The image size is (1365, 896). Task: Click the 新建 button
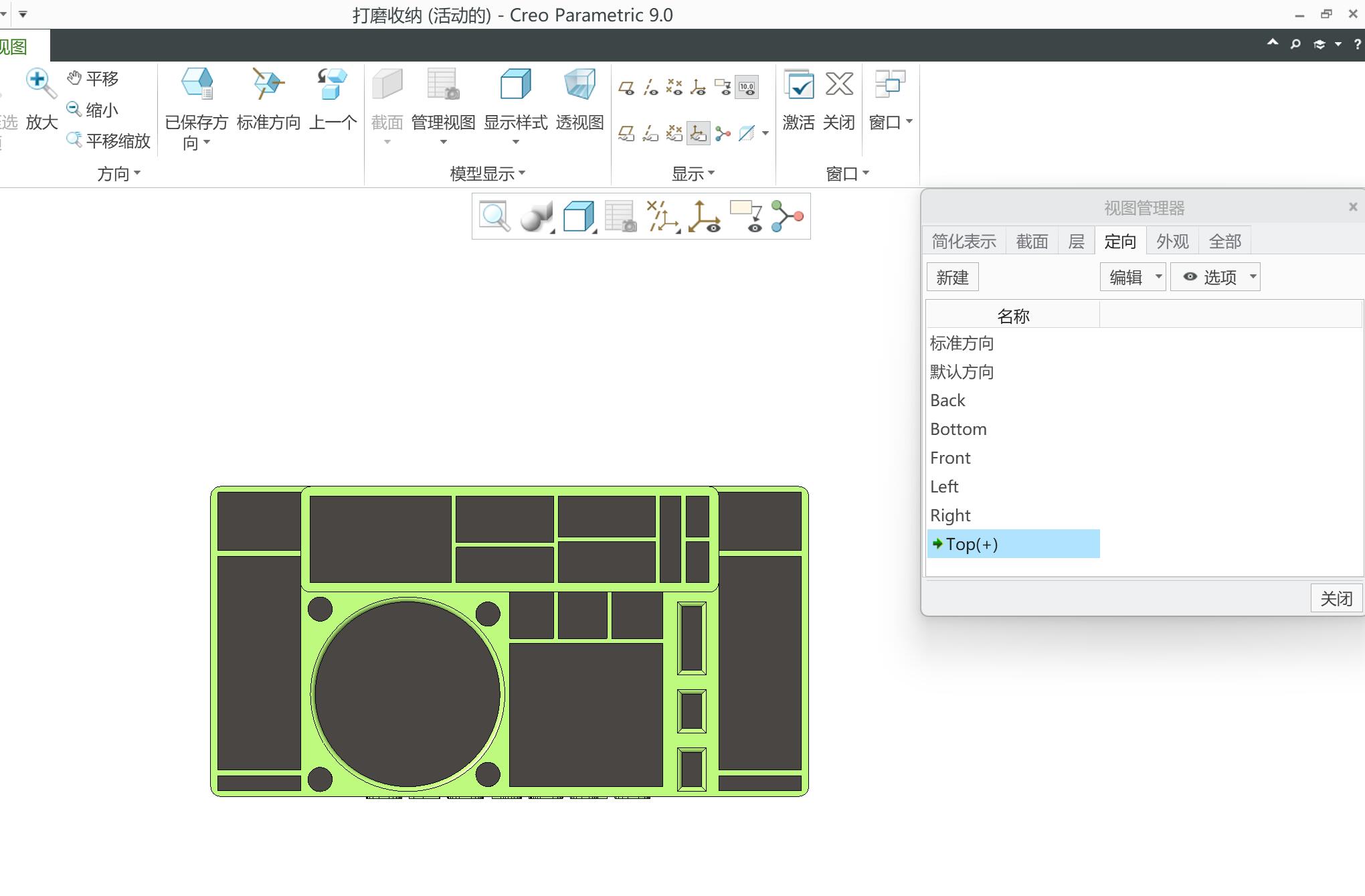tap(952, 277)
